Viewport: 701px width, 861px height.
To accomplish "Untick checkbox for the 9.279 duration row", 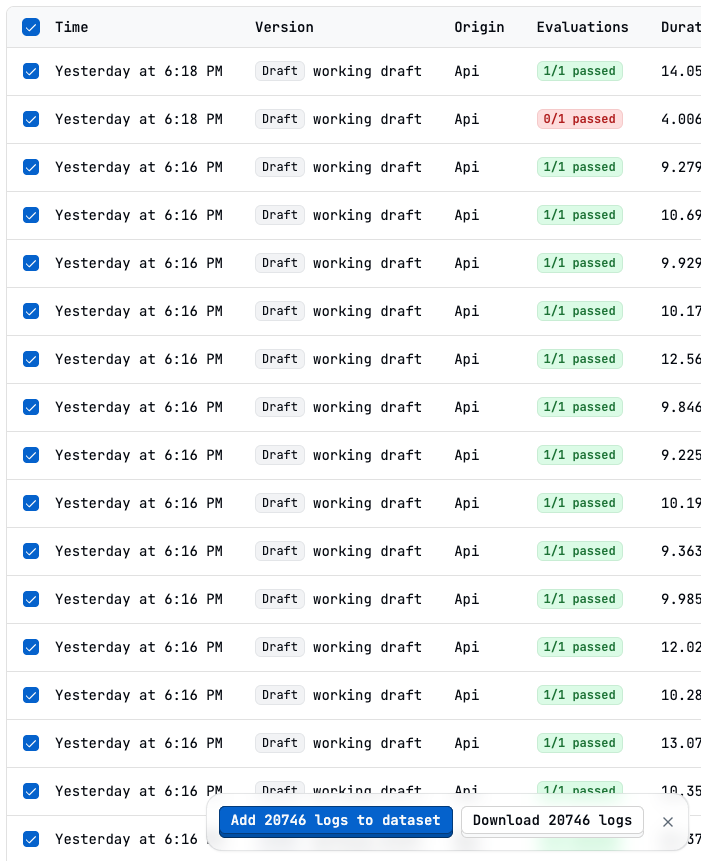I will coord(31,167).
